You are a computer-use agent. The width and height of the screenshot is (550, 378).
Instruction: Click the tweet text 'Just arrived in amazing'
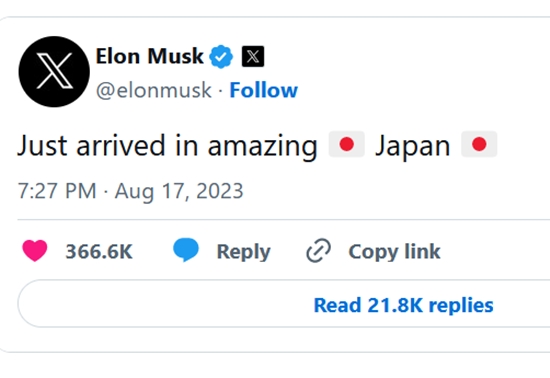[167, 146]
